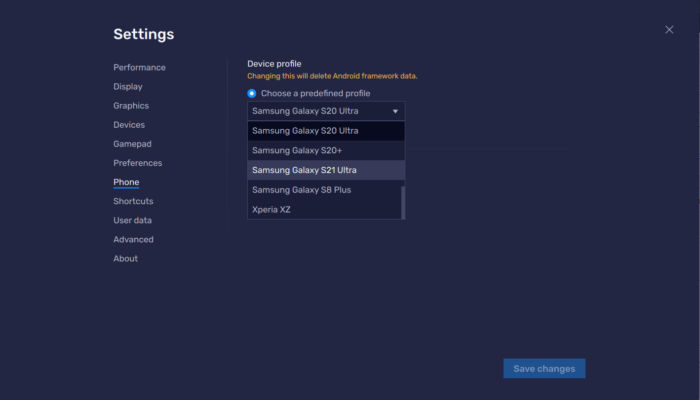Screen dimensions: 700x400
Task: Collapse the device profile dropdown arrow
Action: coord(396,111)
